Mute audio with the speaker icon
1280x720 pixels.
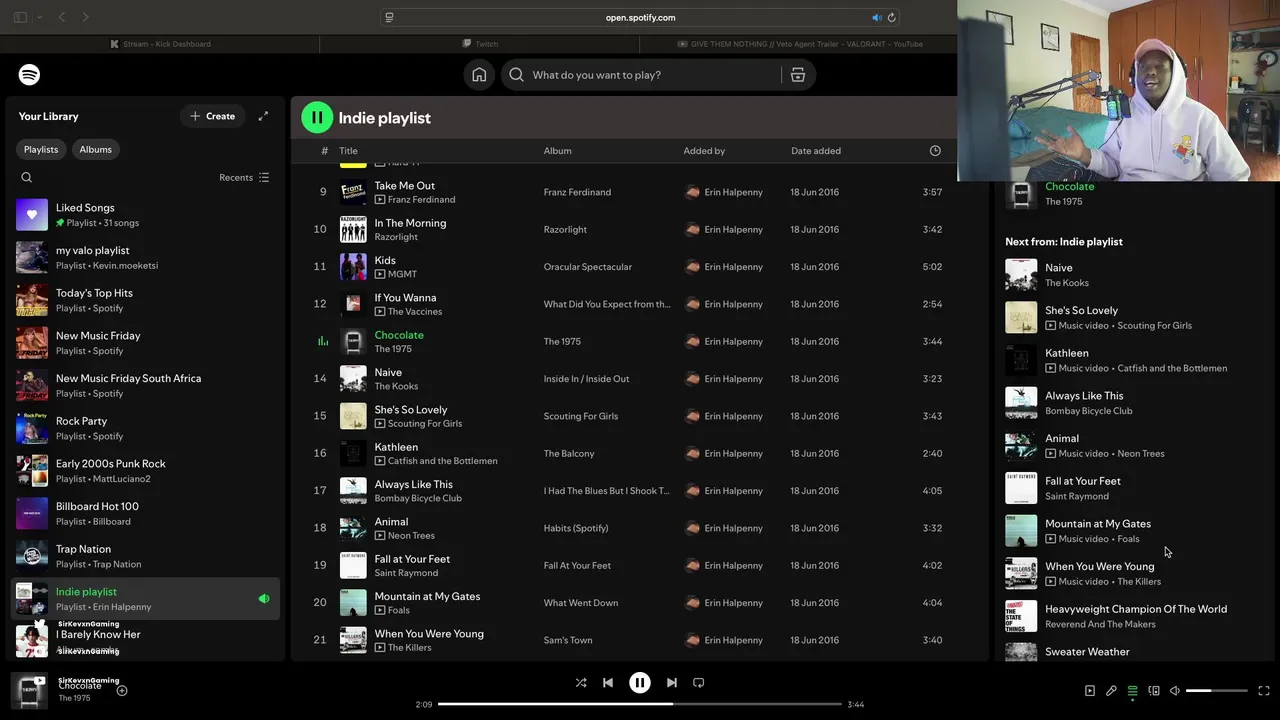coord(1175,691)
